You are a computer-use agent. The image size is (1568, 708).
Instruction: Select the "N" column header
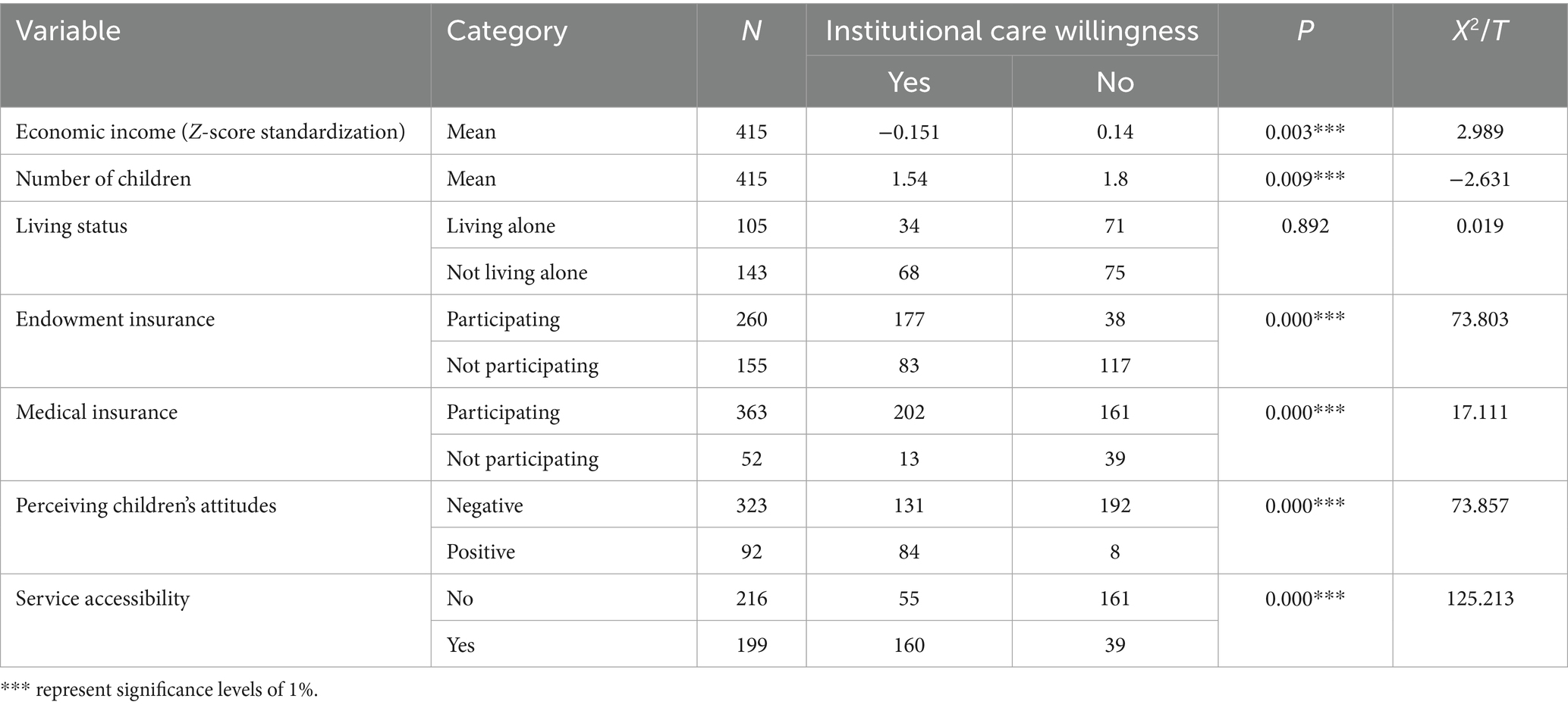(751, 31)
